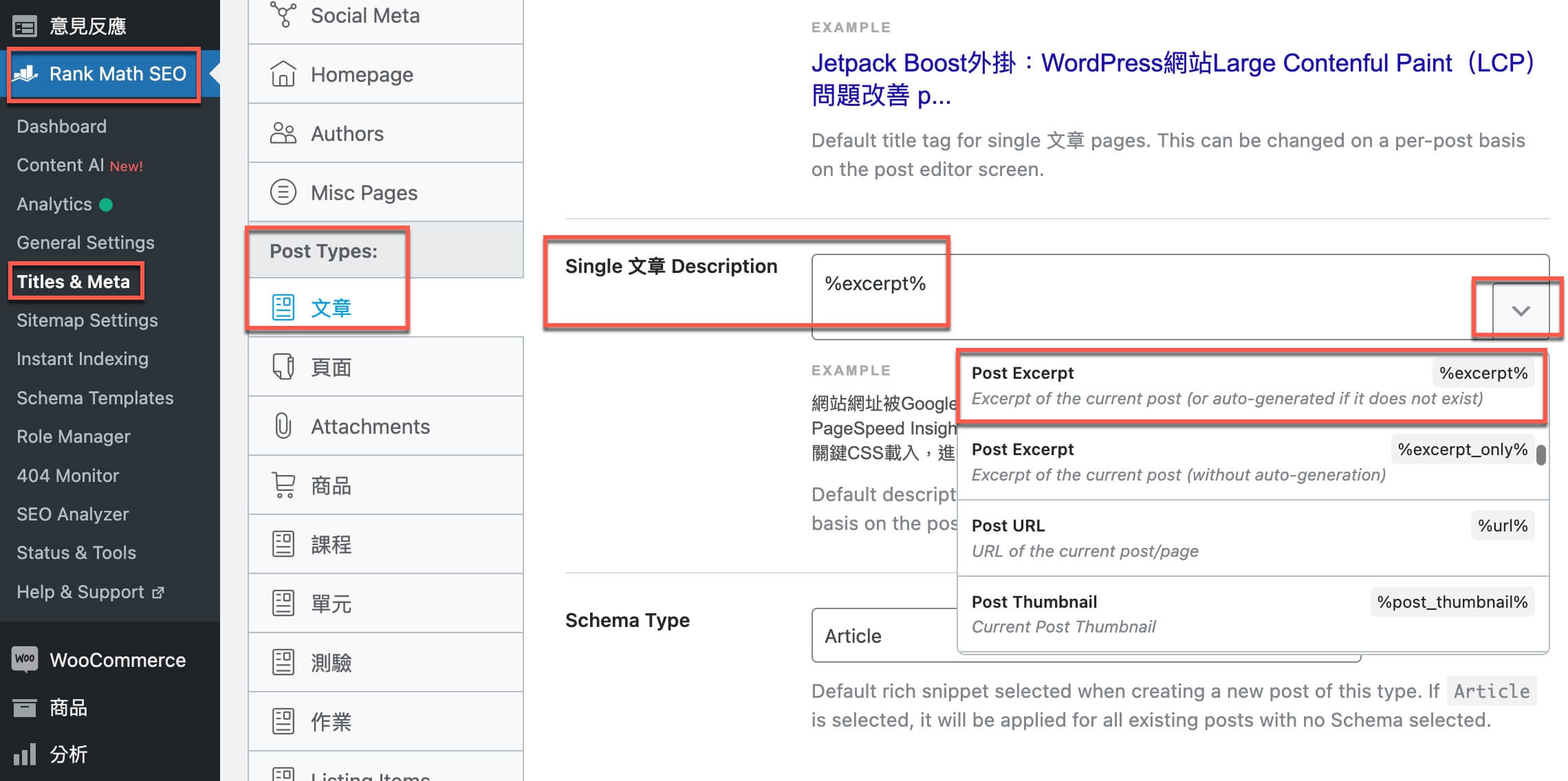Switch to Homepage tab

(386, 74)
